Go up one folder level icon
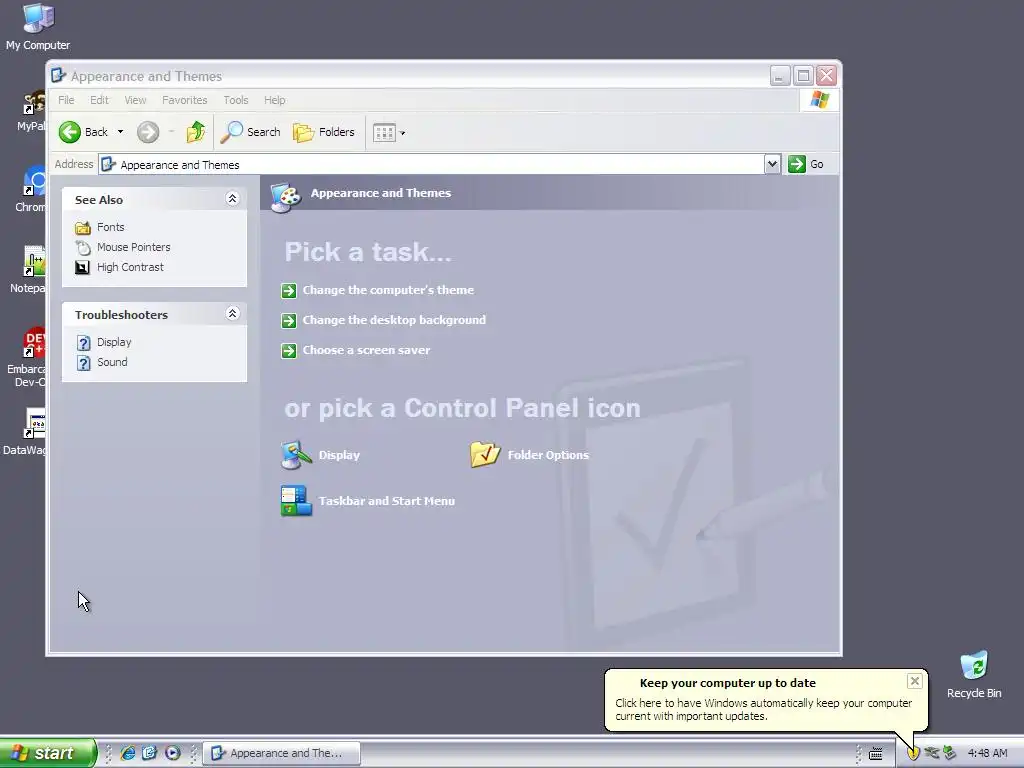This screenshot has width=1024, height=768. pyautogui.click(x=195, y=132)
